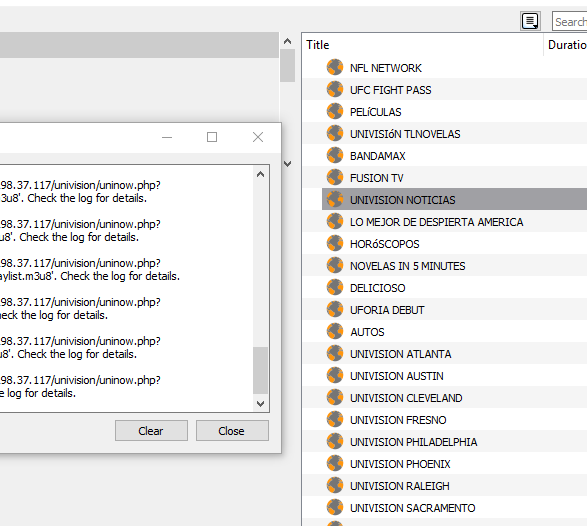This screenshot has width=587, height=526.
Task: Sort playlist by the Duration column
Action: (565, 45)
